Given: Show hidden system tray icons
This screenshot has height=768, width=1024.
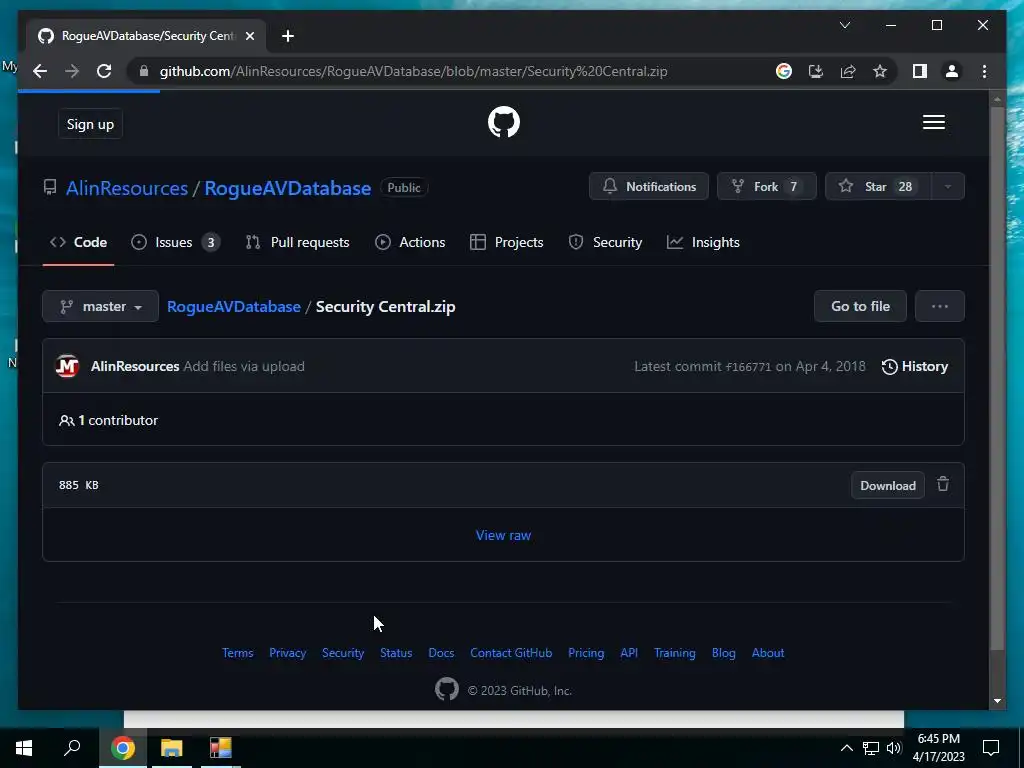Looking at the screenshot, I should pos(846,748).
